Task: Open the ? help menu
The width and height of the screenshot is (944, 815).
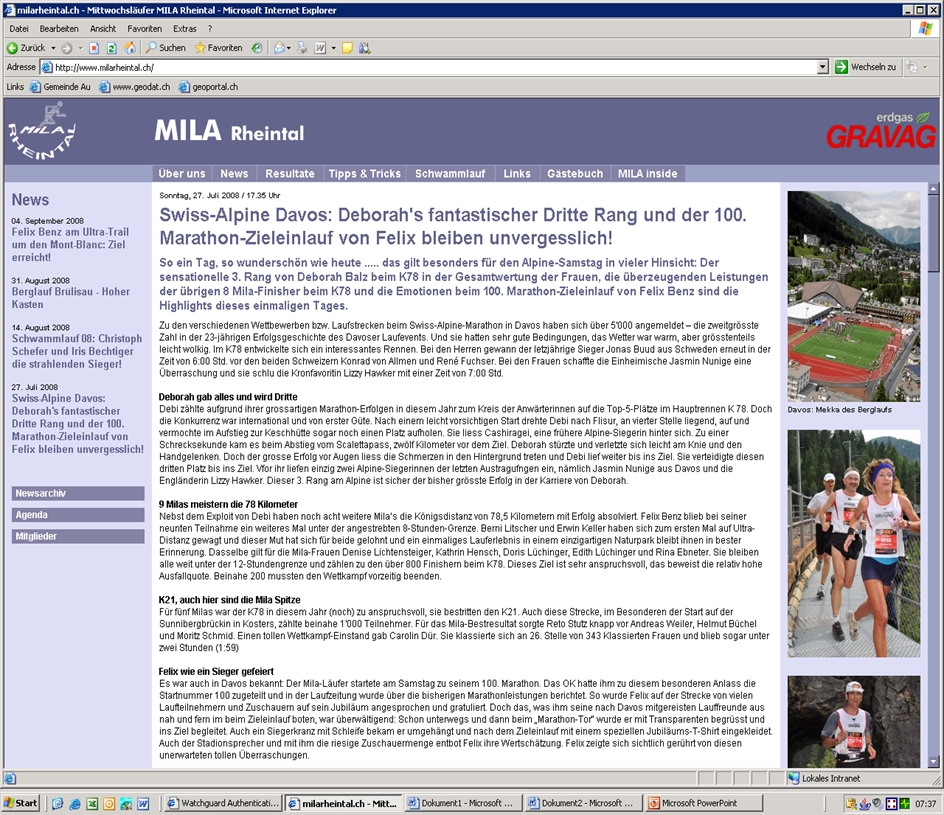Action: pyautogui.click(x=210, y=28)
